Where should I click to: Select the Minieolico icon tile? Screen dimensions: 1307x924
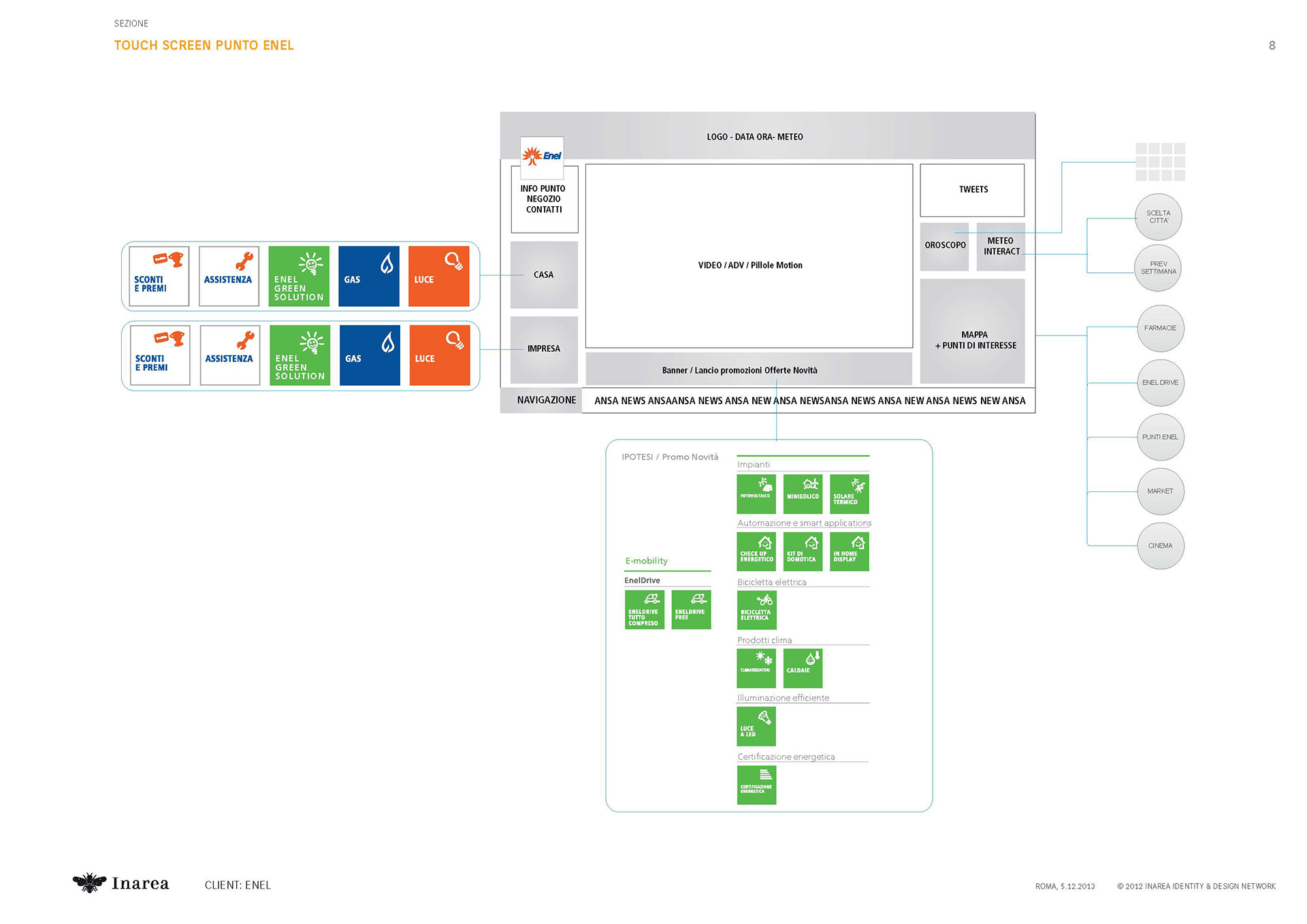[803, 494]
